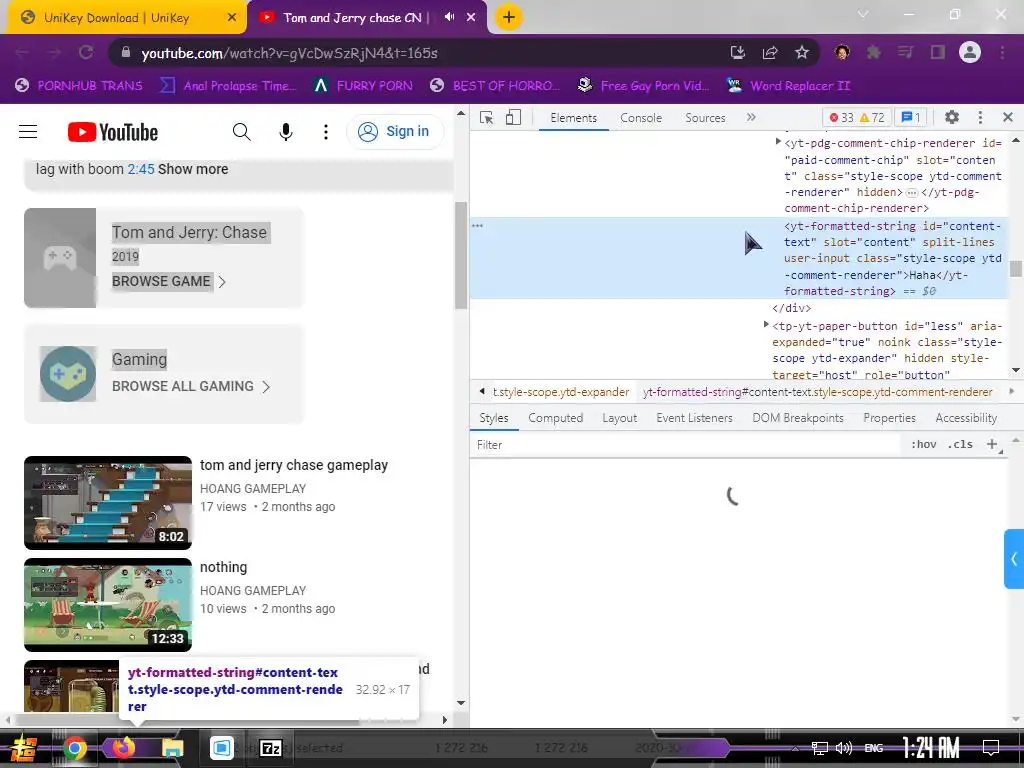Share this page icon
This screenshot has height=768, width=1024.
(770, 53)
